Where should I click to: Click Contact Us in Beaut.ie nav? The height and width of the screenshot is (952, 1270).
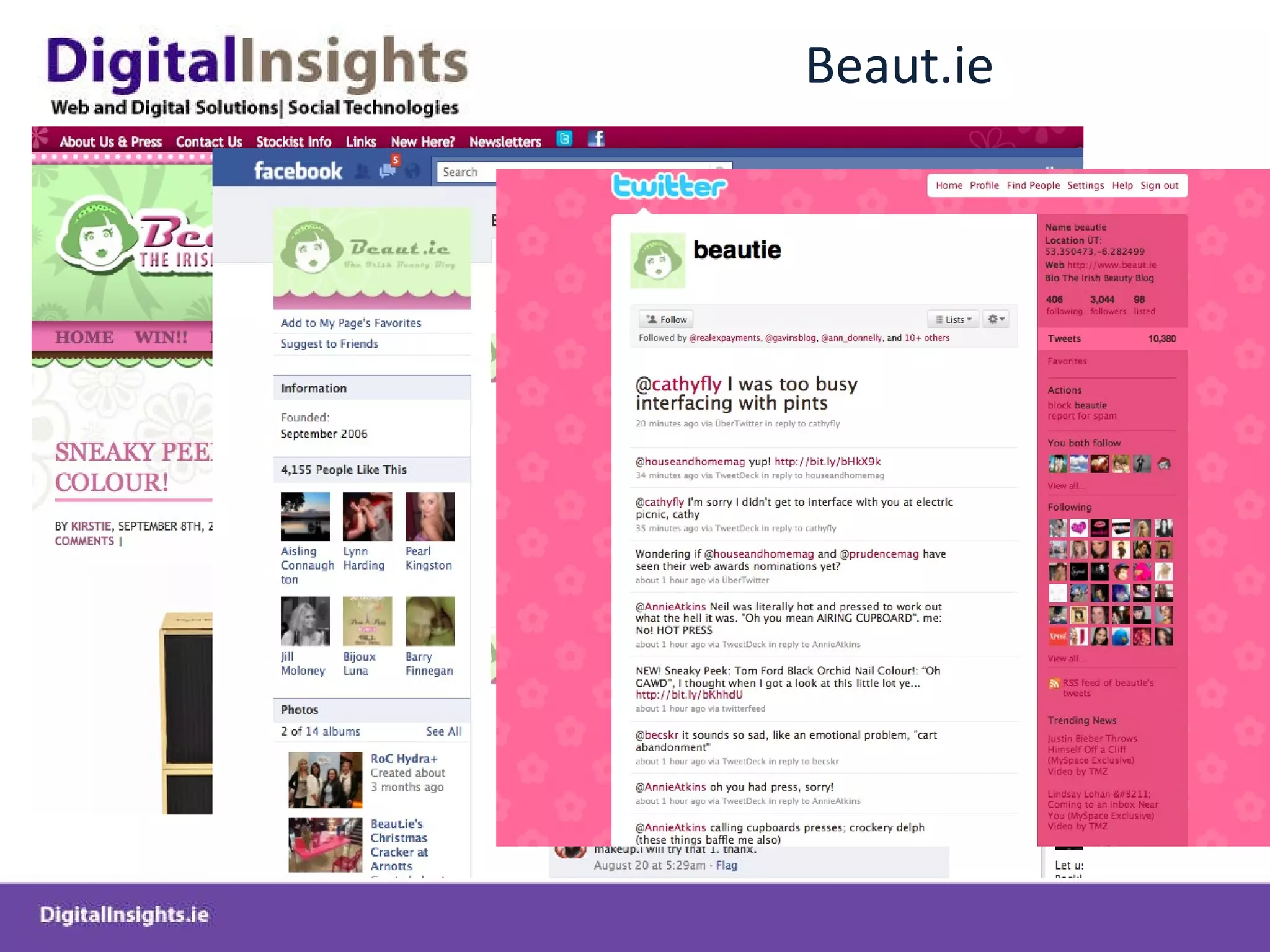point(208,142)
